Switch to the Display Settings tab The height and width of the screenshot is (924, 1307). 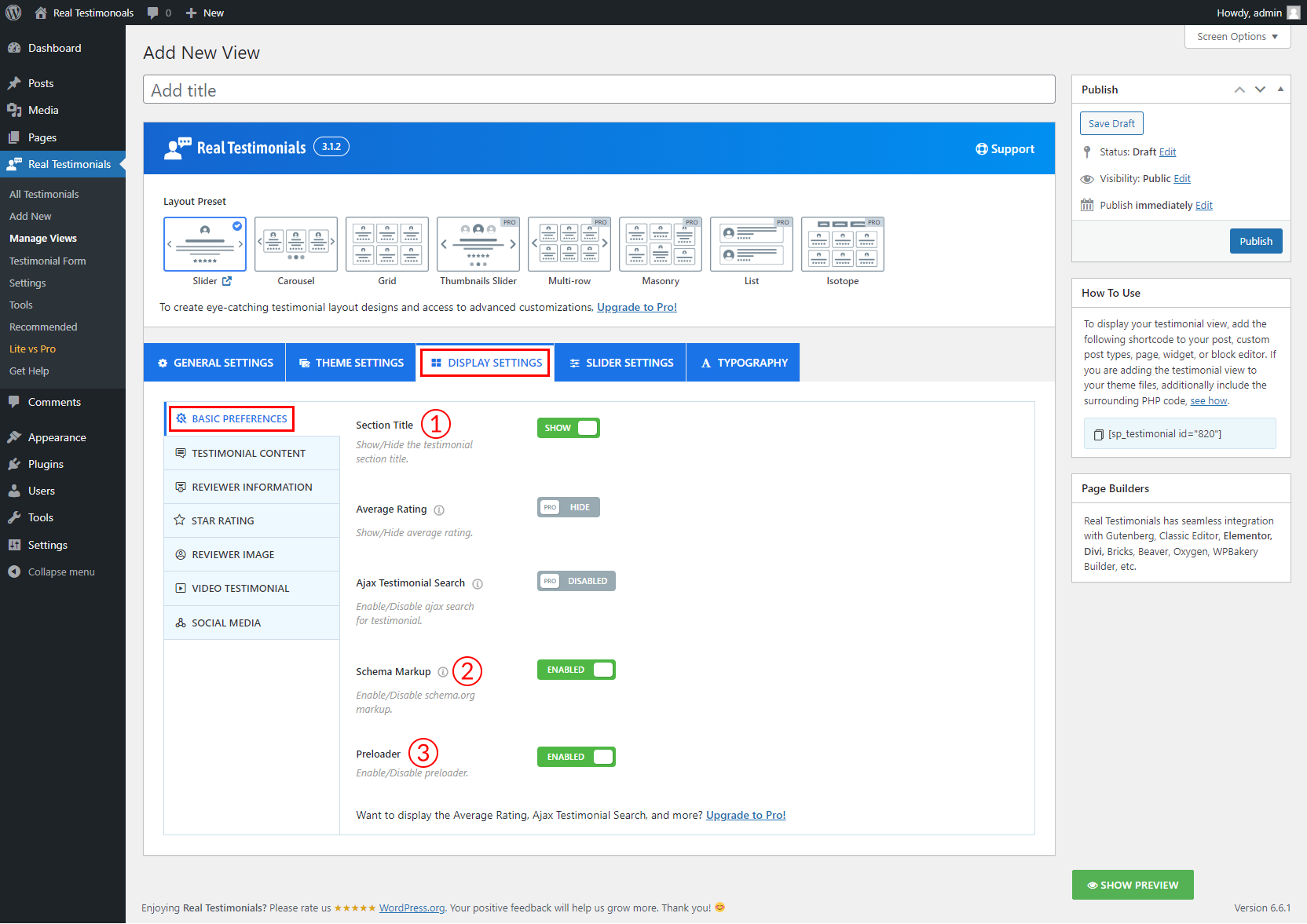click(486, 363)
